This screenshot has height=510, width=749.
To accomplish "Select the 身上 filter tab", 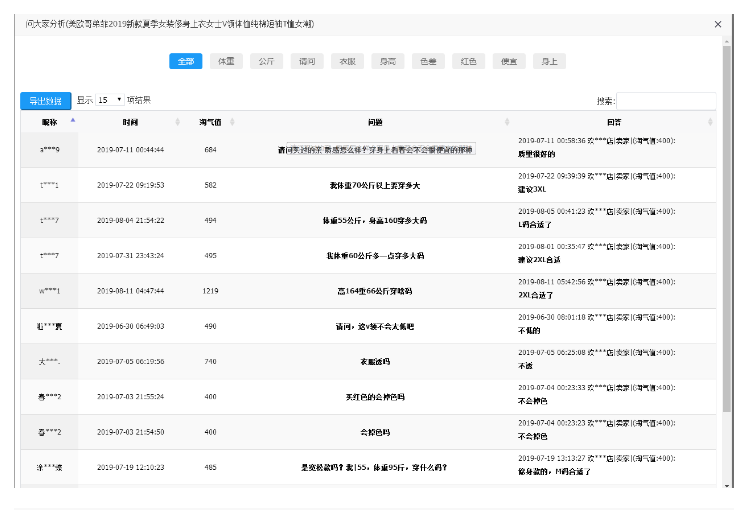I will [549, 61].
